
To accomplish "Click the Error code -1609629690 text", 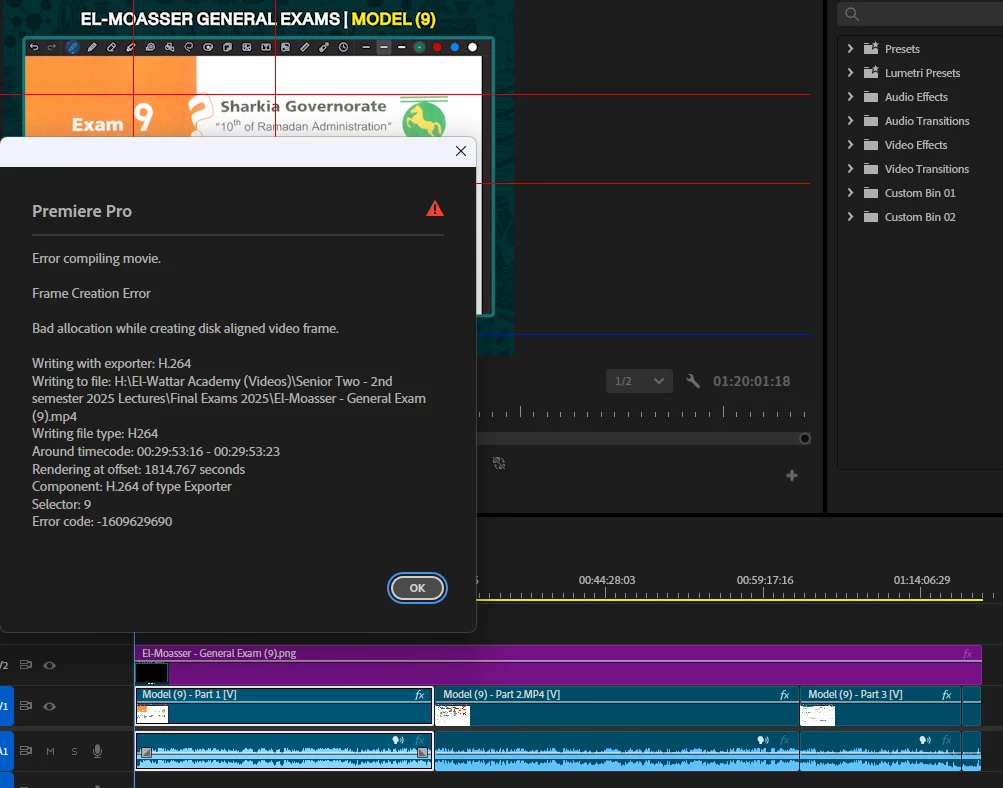I will (x=102, y=521).
